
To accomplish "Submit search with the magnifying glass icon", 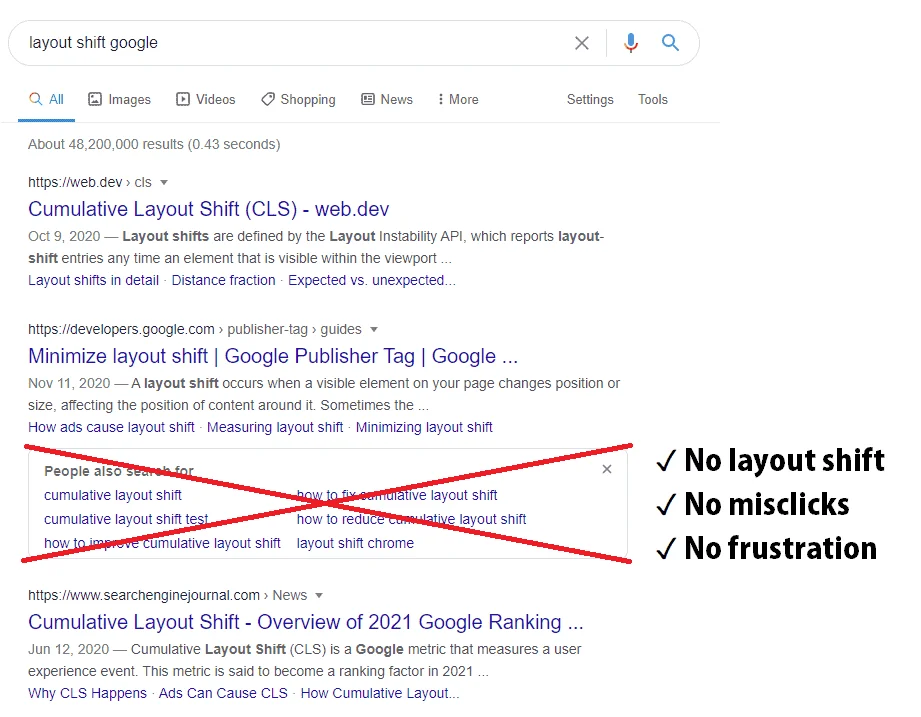I will tap(670, 42).
